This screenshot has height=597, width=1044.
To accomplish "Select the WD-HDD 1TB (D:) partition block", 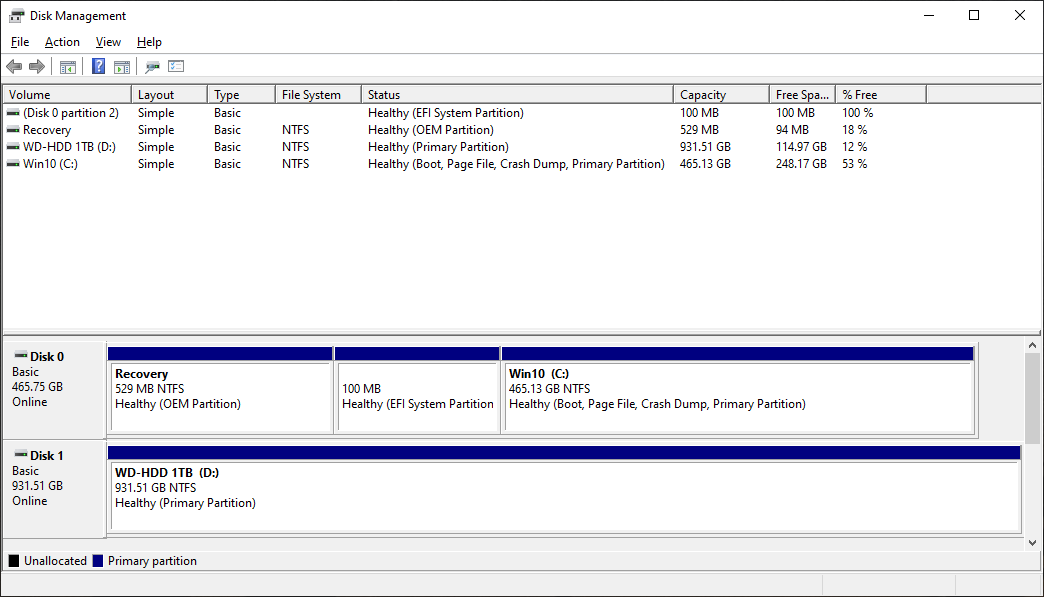I will pos(564,489).
